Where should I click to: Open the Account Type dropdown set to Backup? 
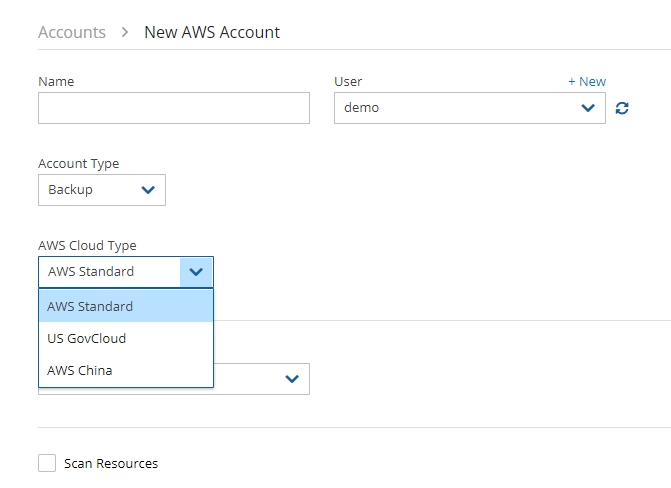[x=101, y=190]
